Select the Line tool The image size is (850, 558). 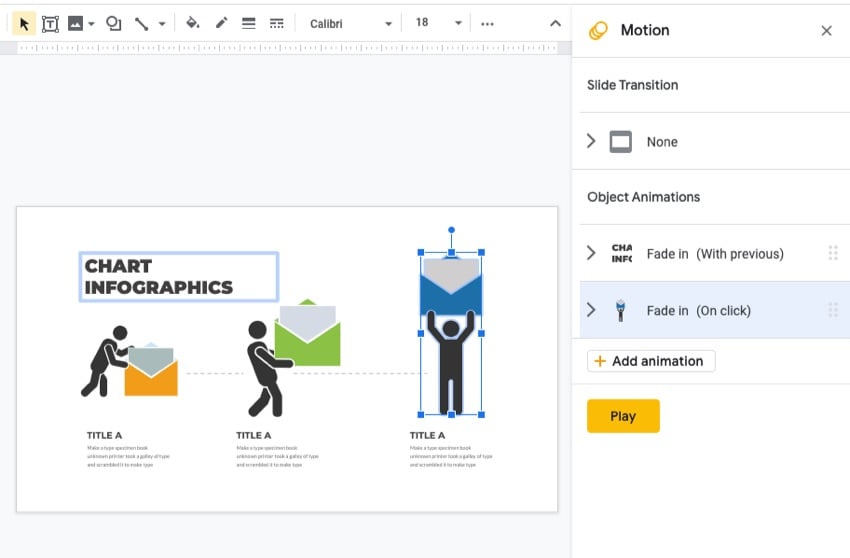[142, 23]
